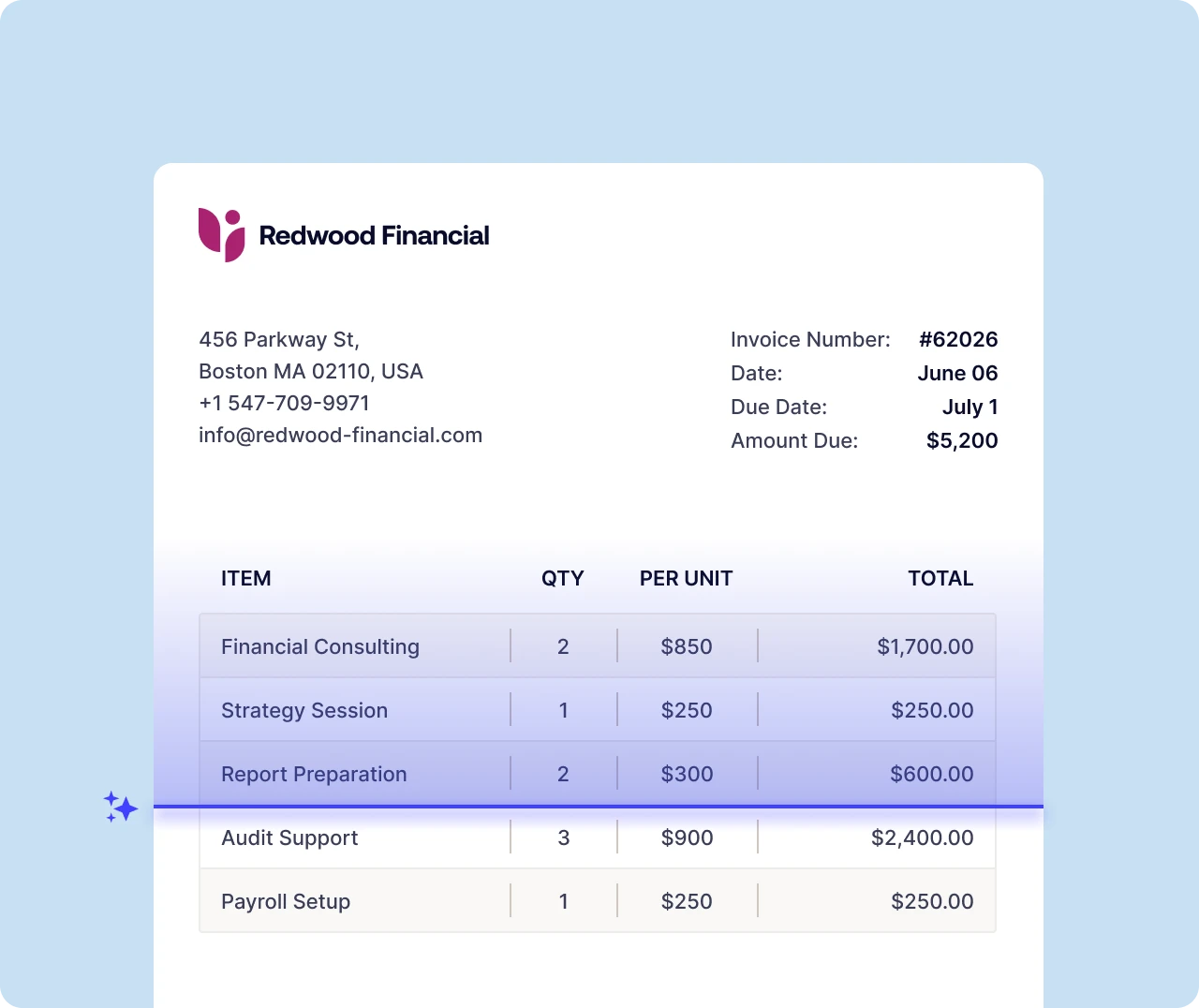Click the PER UNIT column header

686,578
